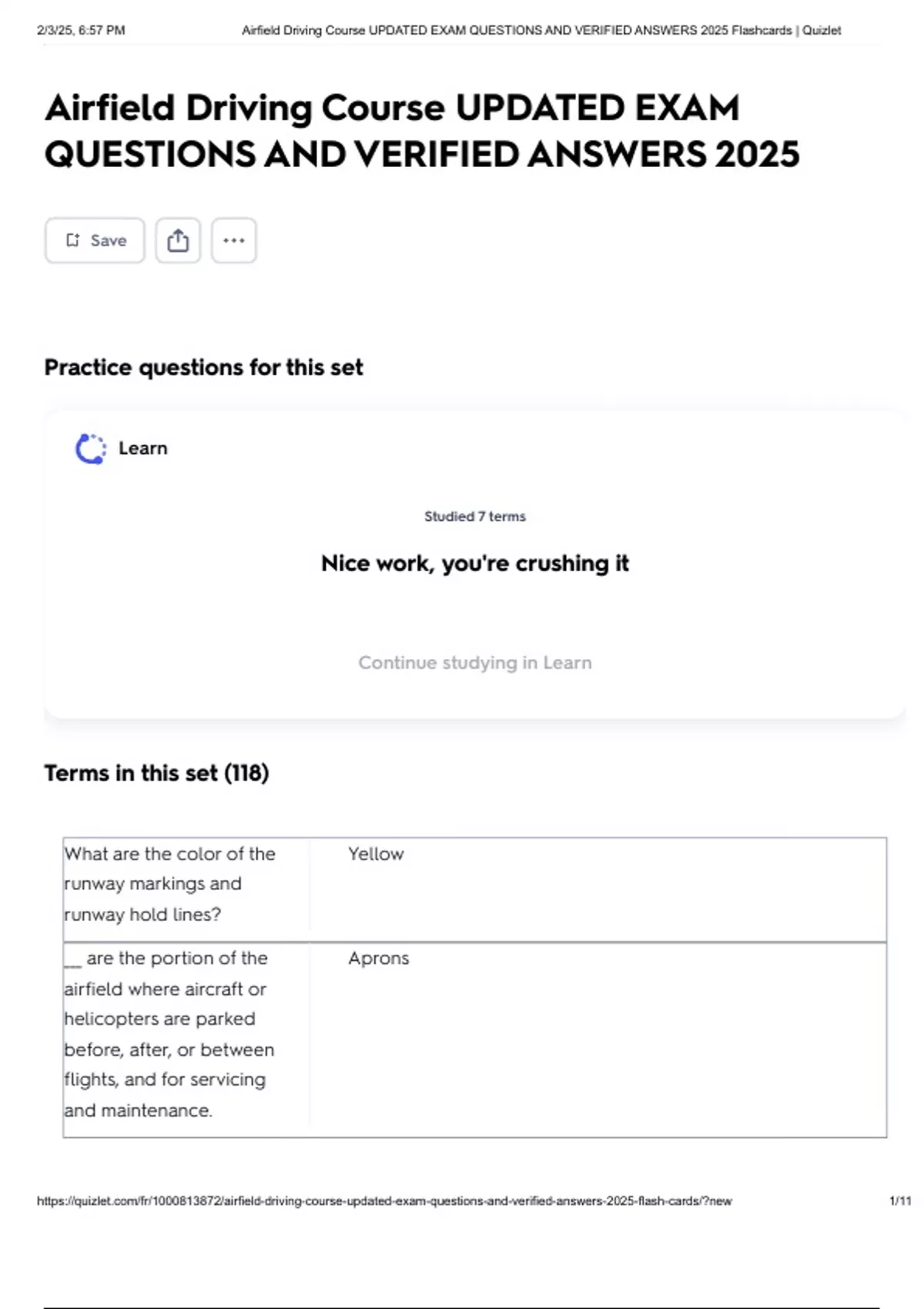Image resolution: width=924 pixels, height=1309 pixels.
Task: Click the blue Learn logo icon
Action: pos(89,447)
